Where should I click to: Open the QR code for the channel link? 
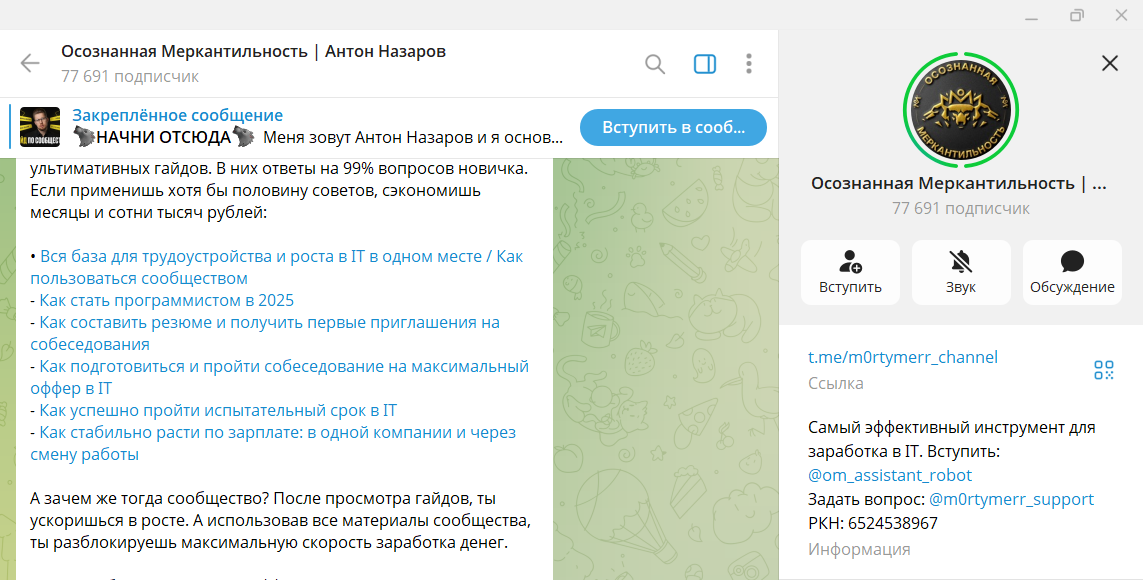[1105, 369]
